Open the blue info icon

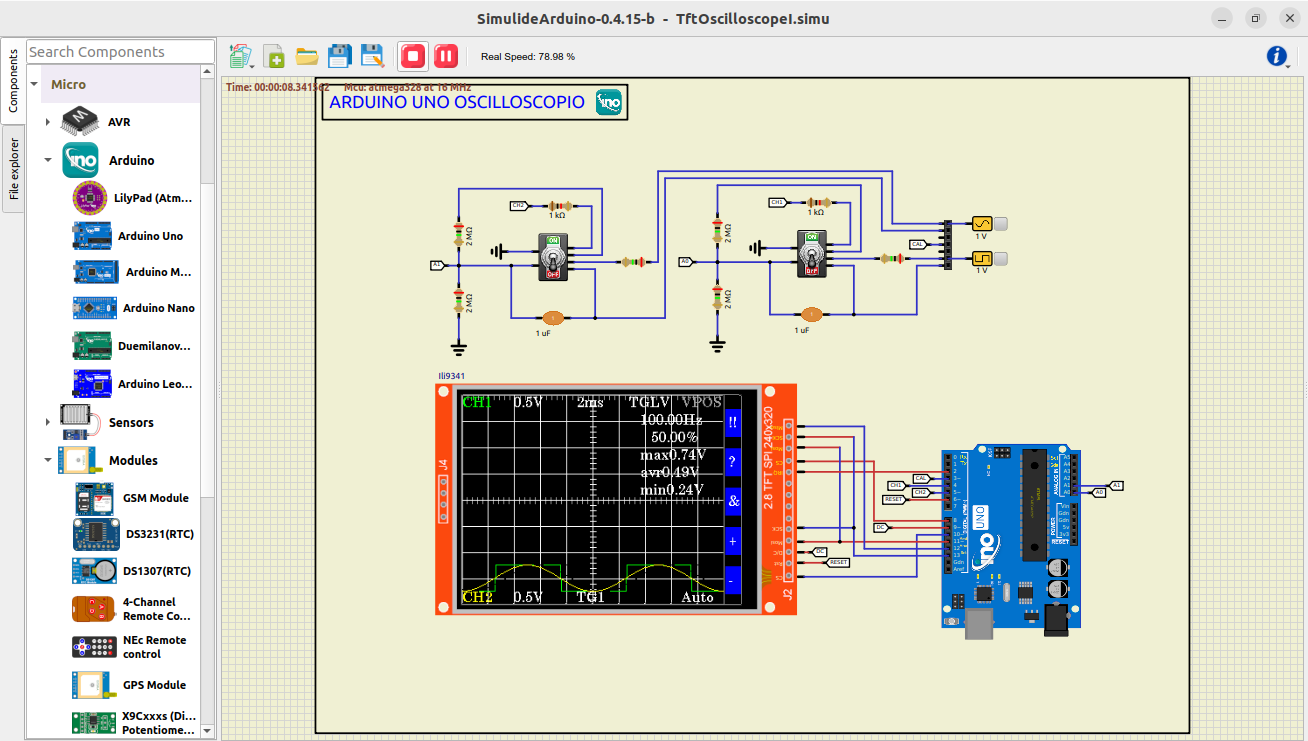(1277, 56)
